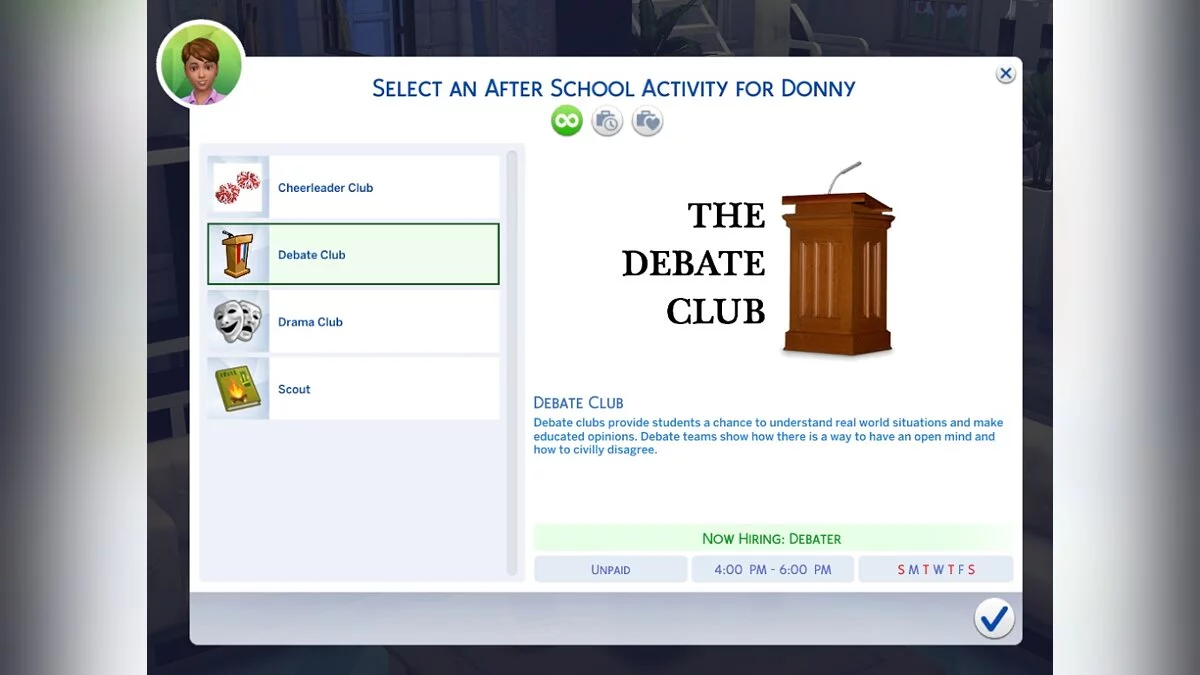
Task: Close the activity selection dialog
Action: tap(1005, 73)
